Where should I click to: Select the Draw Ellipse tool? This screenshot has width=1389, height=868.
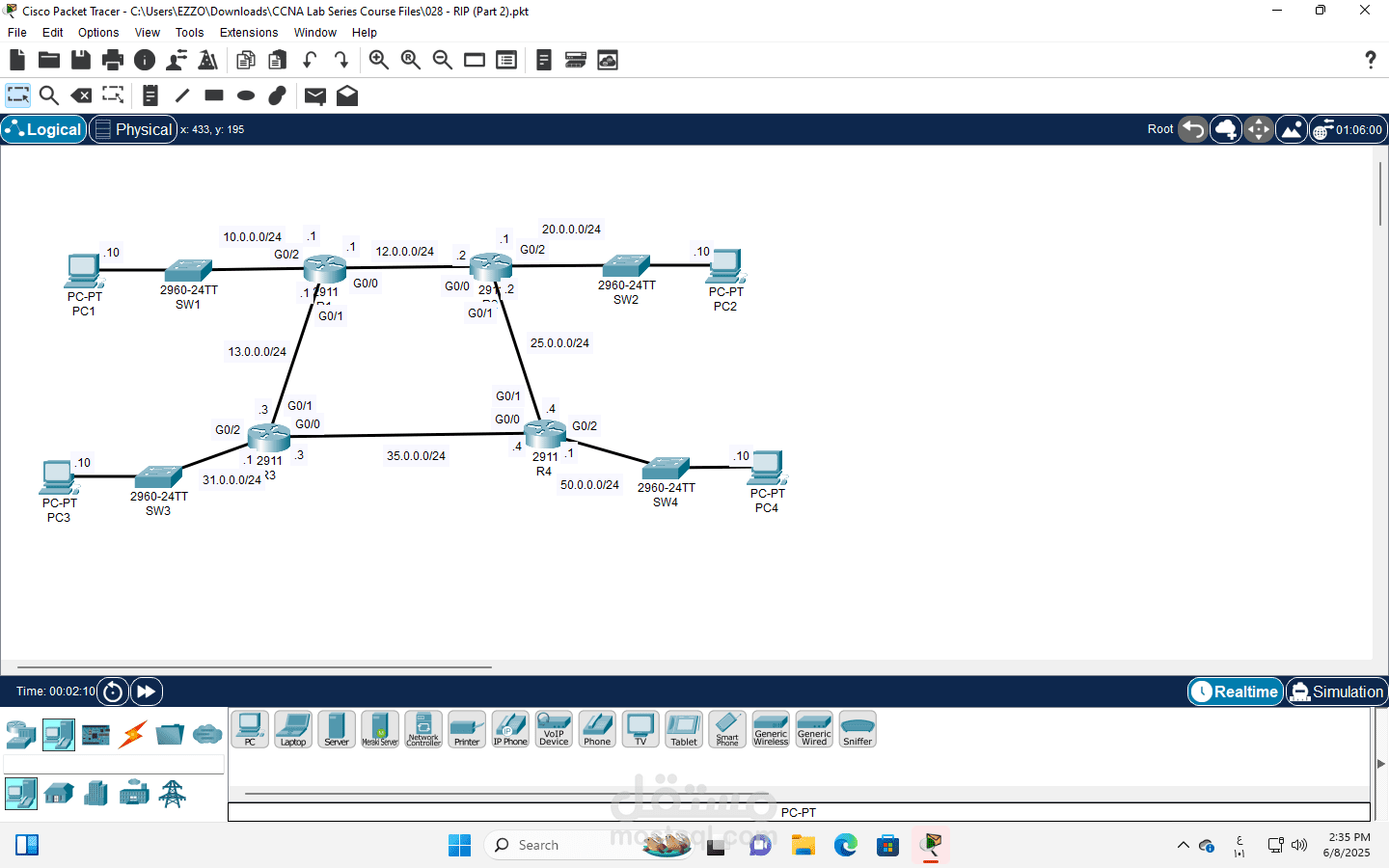[x=246, y=95]
